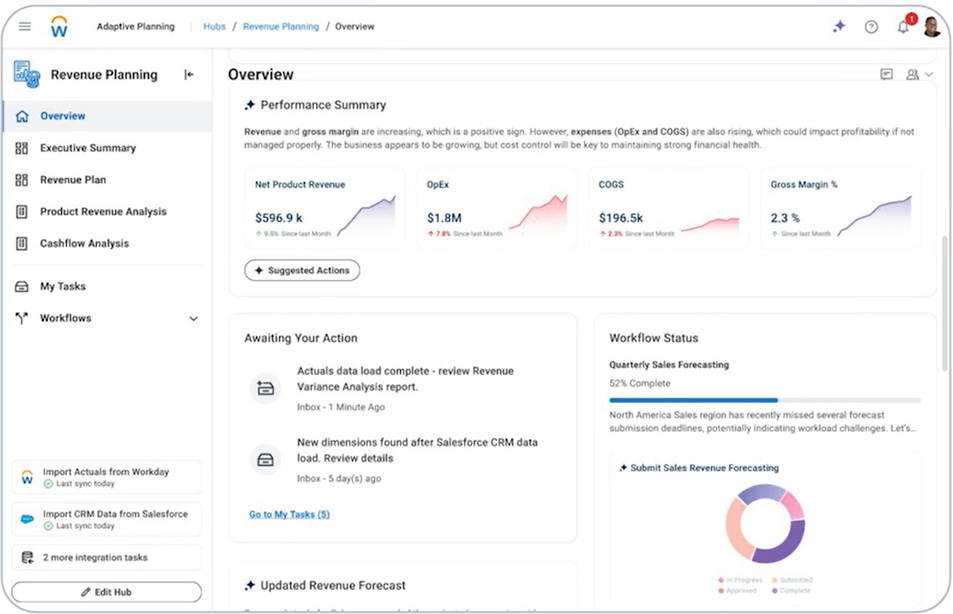The image size is (953, 614).
Task: Click the Workday logo icon
Action: pyautogui.click(x=59, y=27)
